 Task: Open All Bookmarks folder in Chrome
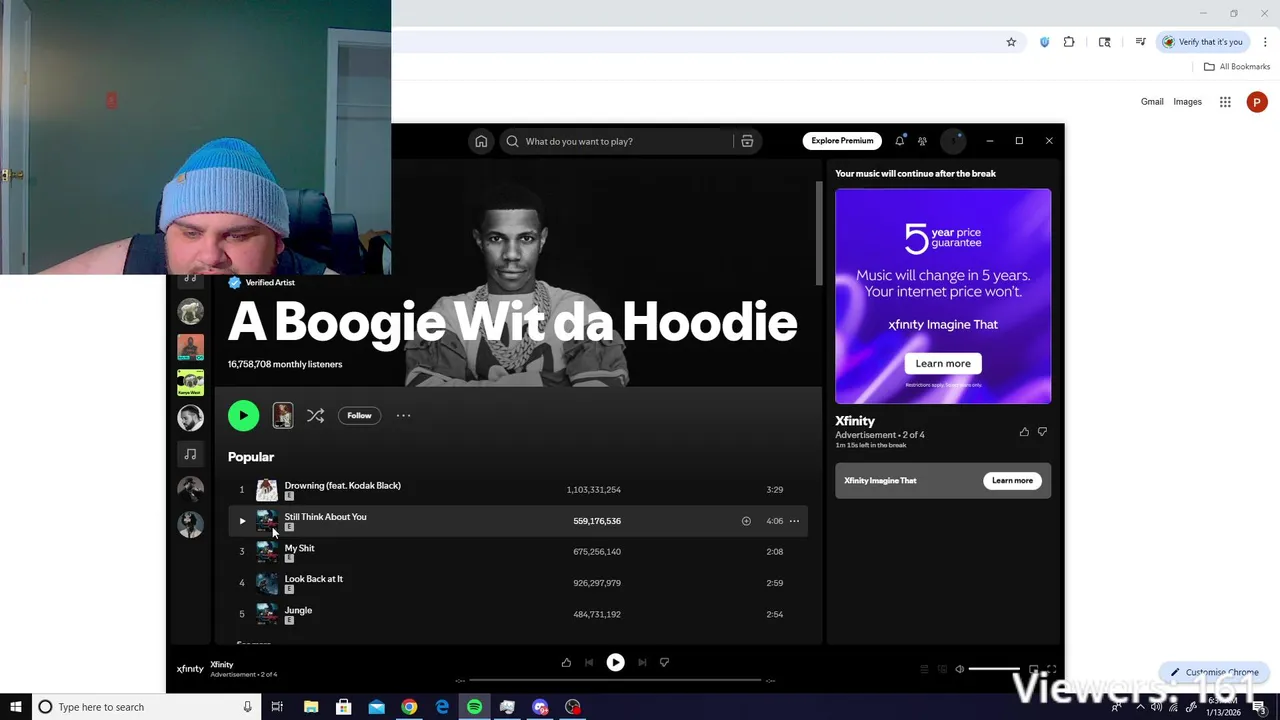pyautogui.click(x=1237, y=67)
